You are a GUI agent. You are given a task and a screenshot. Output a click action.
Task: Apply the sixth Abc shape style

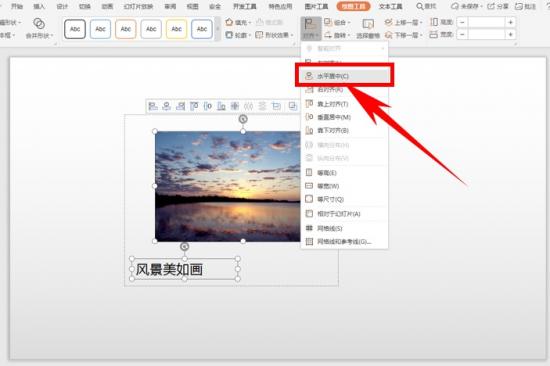click(202, 29)
